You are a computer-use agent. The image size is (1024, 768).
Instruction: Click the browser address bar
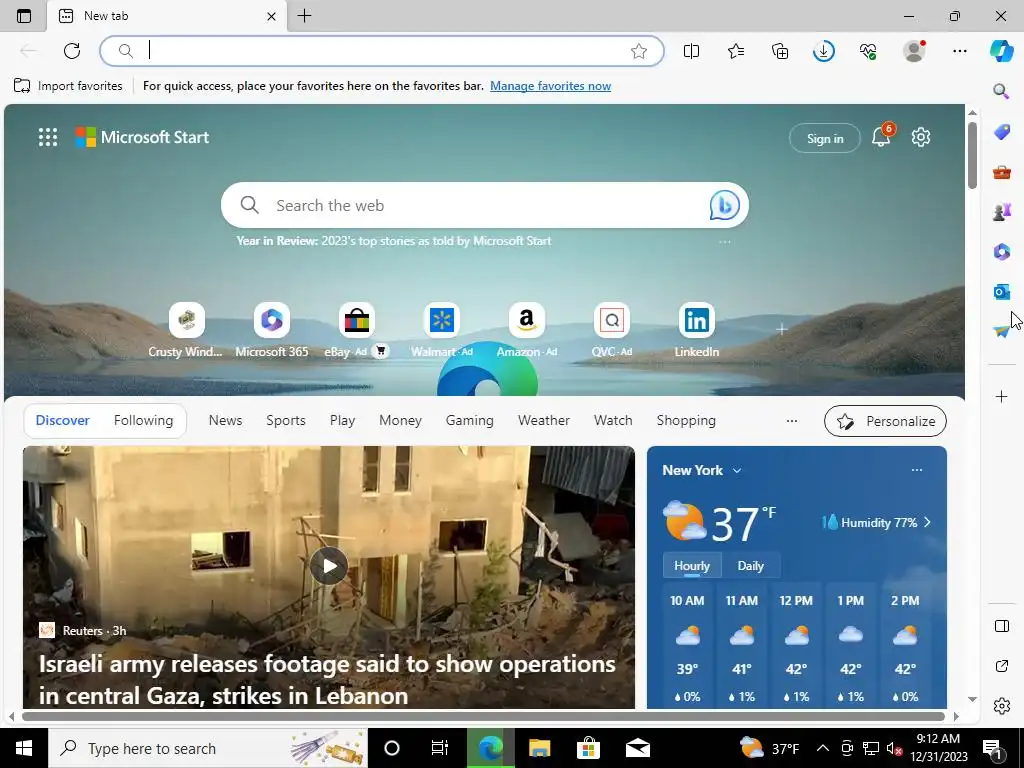pos(382,51)
